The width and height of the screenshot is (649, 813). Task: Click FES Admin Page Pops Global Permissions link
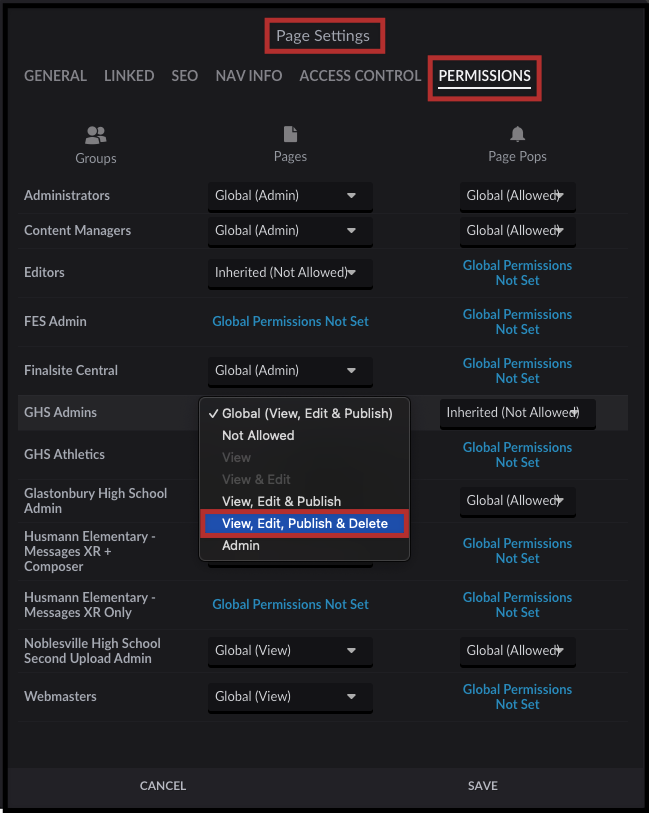pyautogui.click(x=517, y=321)
